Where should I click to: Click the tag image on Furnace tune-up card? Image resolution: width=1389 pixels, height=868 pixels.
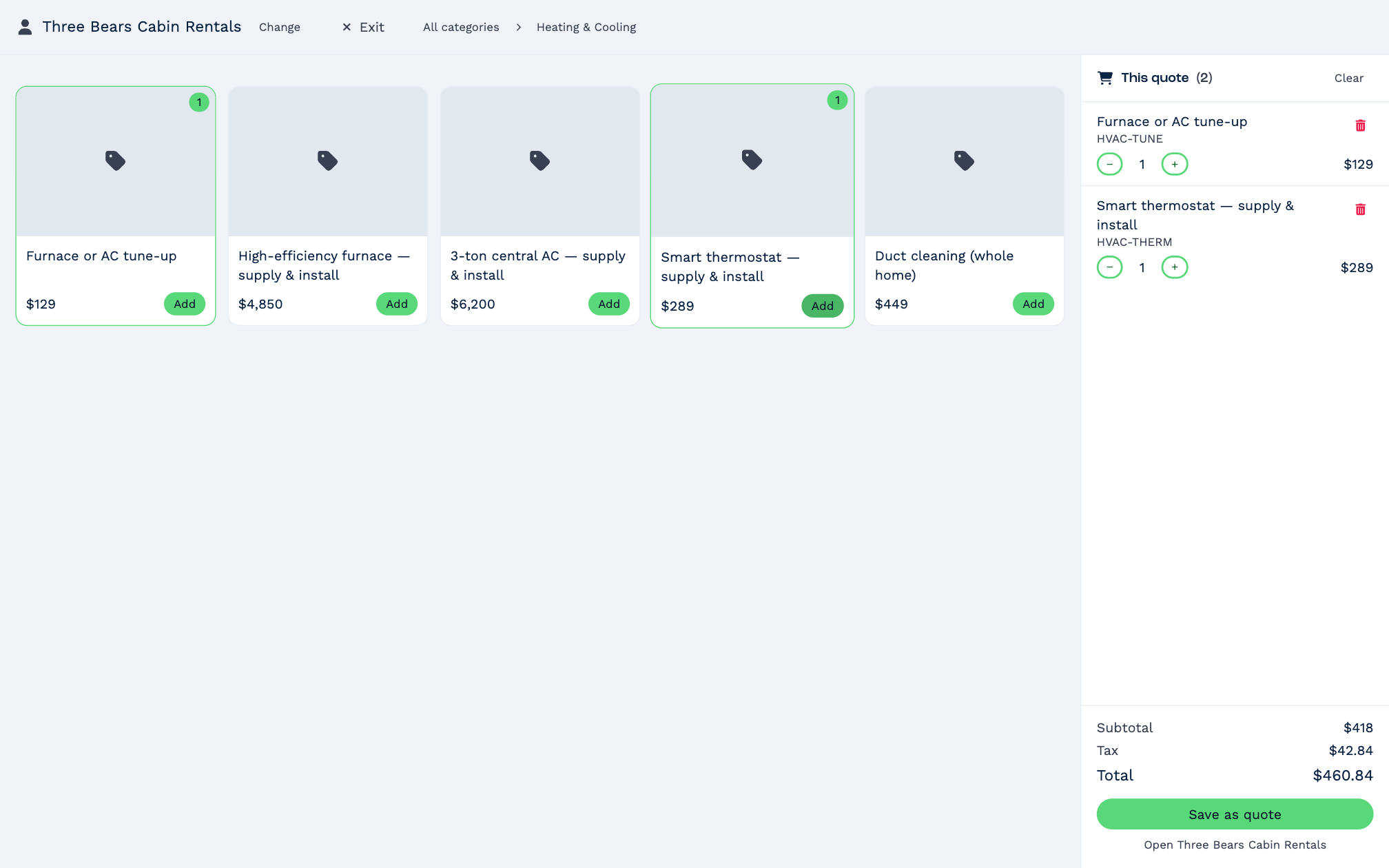pos(115,161)
